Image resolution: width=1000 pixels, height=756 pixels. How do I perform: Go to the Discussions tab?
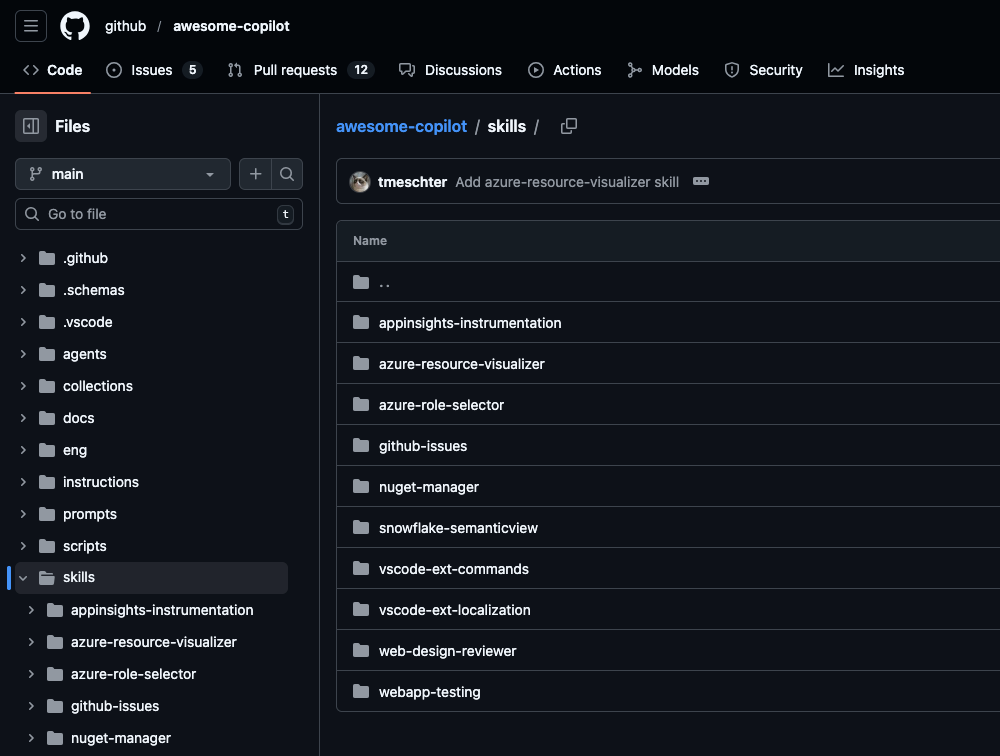(x=450, y=70)
